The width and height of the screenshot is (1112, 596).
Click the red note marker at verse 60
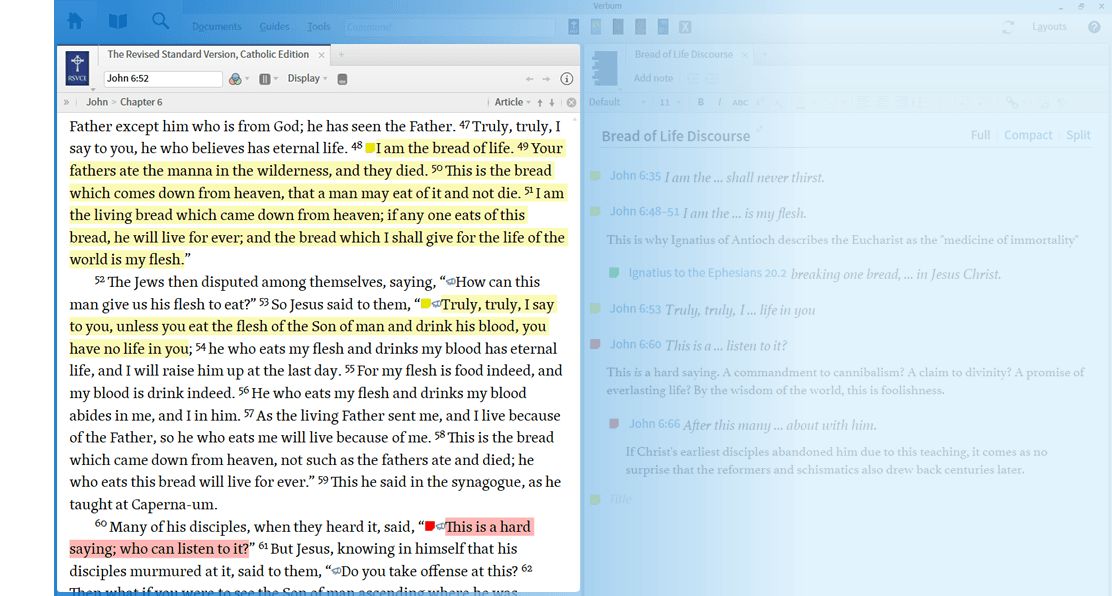(x=429, y=526)
